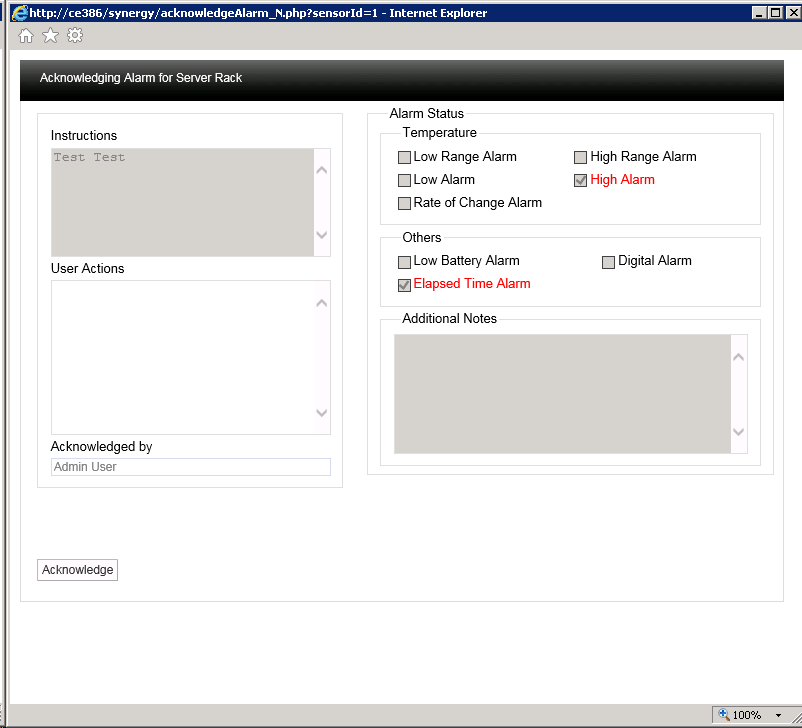Uncheck the High Alarm checkbox

pyautogui.click(x=580, y=180)
